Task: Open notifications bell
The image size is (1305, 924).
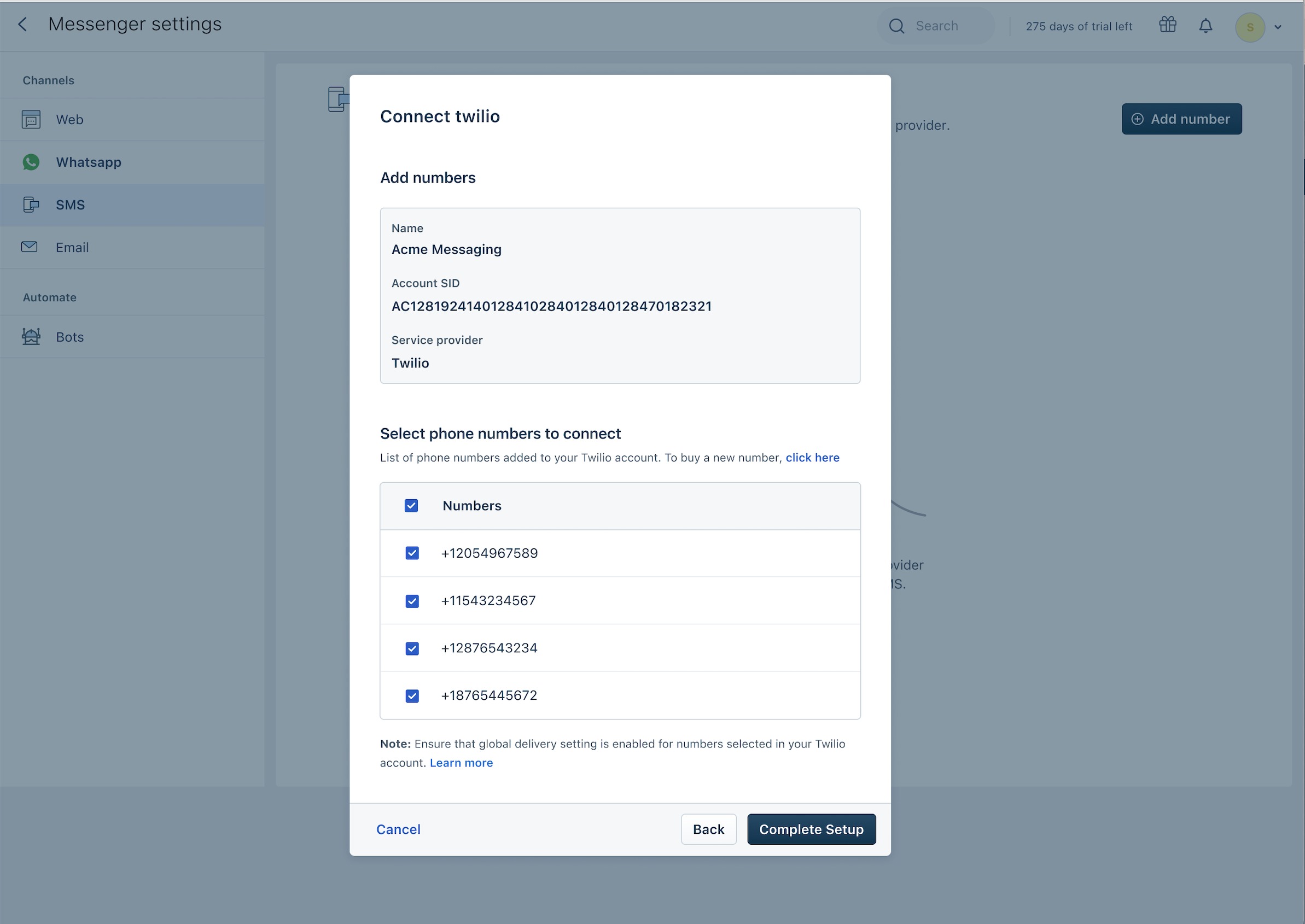Action: [1205, 26]
